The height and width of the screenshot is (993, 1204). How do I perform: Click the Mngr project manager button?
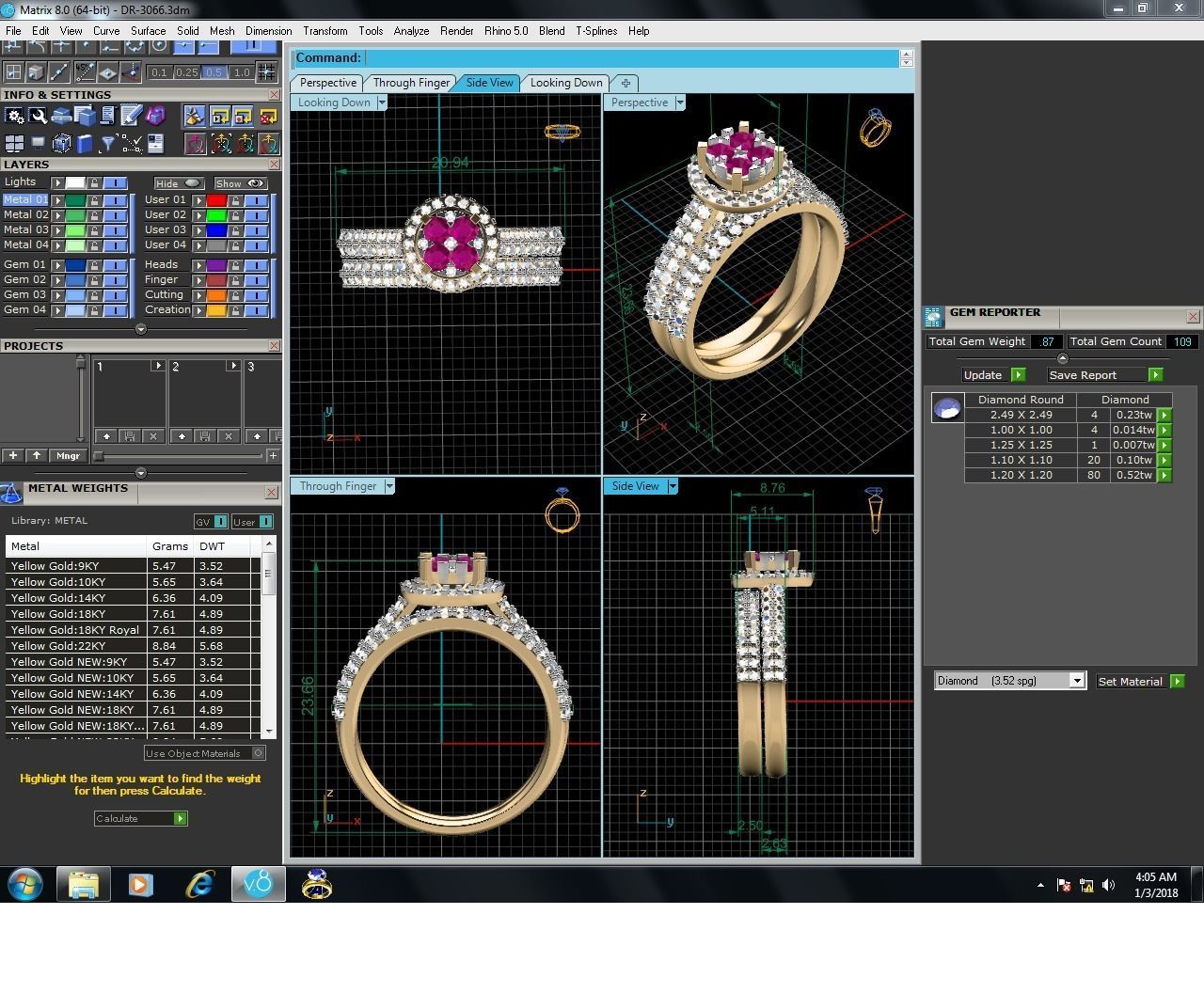[68, 455]
